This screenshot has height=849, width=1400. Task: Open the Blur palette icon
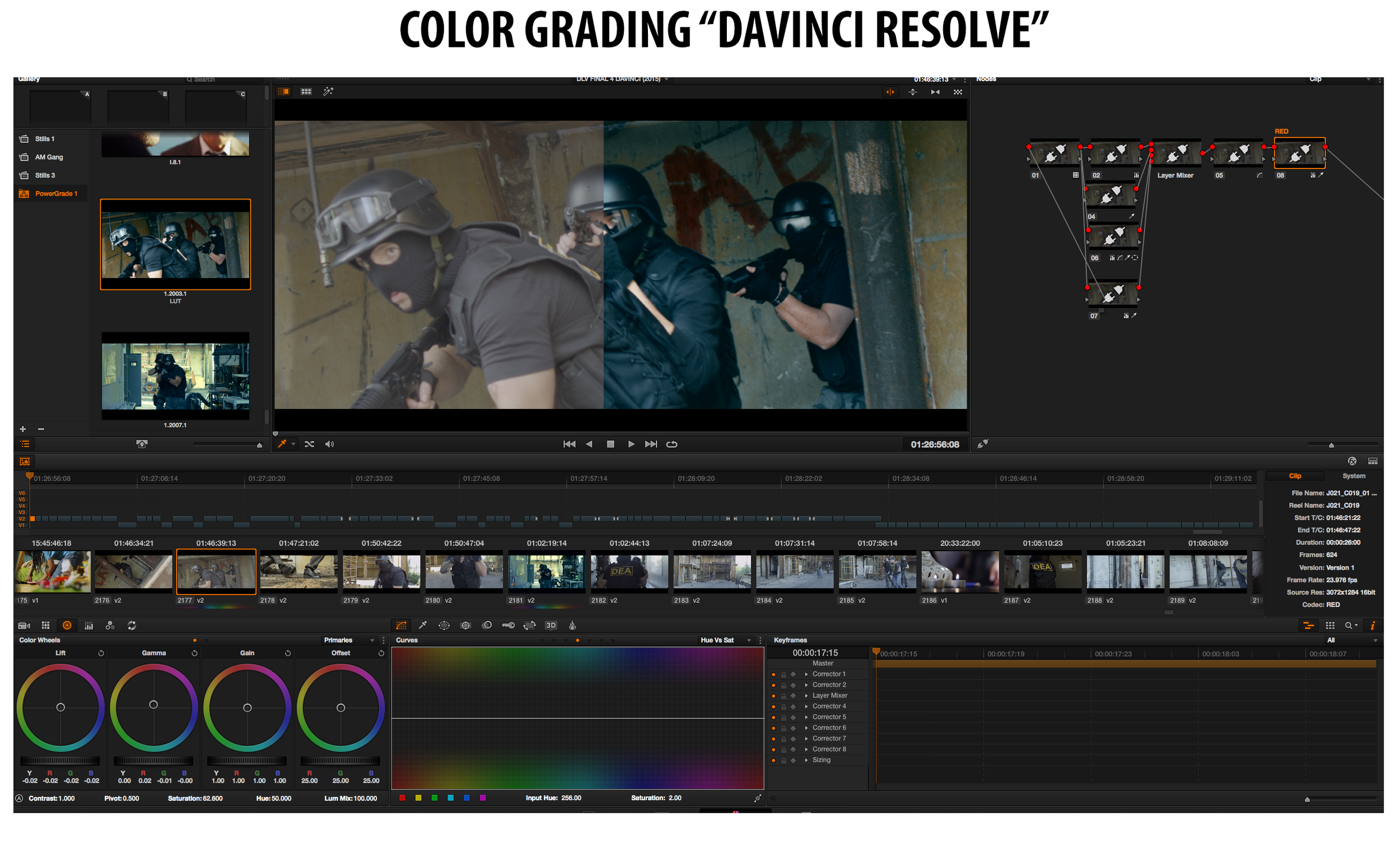point(488,626)
